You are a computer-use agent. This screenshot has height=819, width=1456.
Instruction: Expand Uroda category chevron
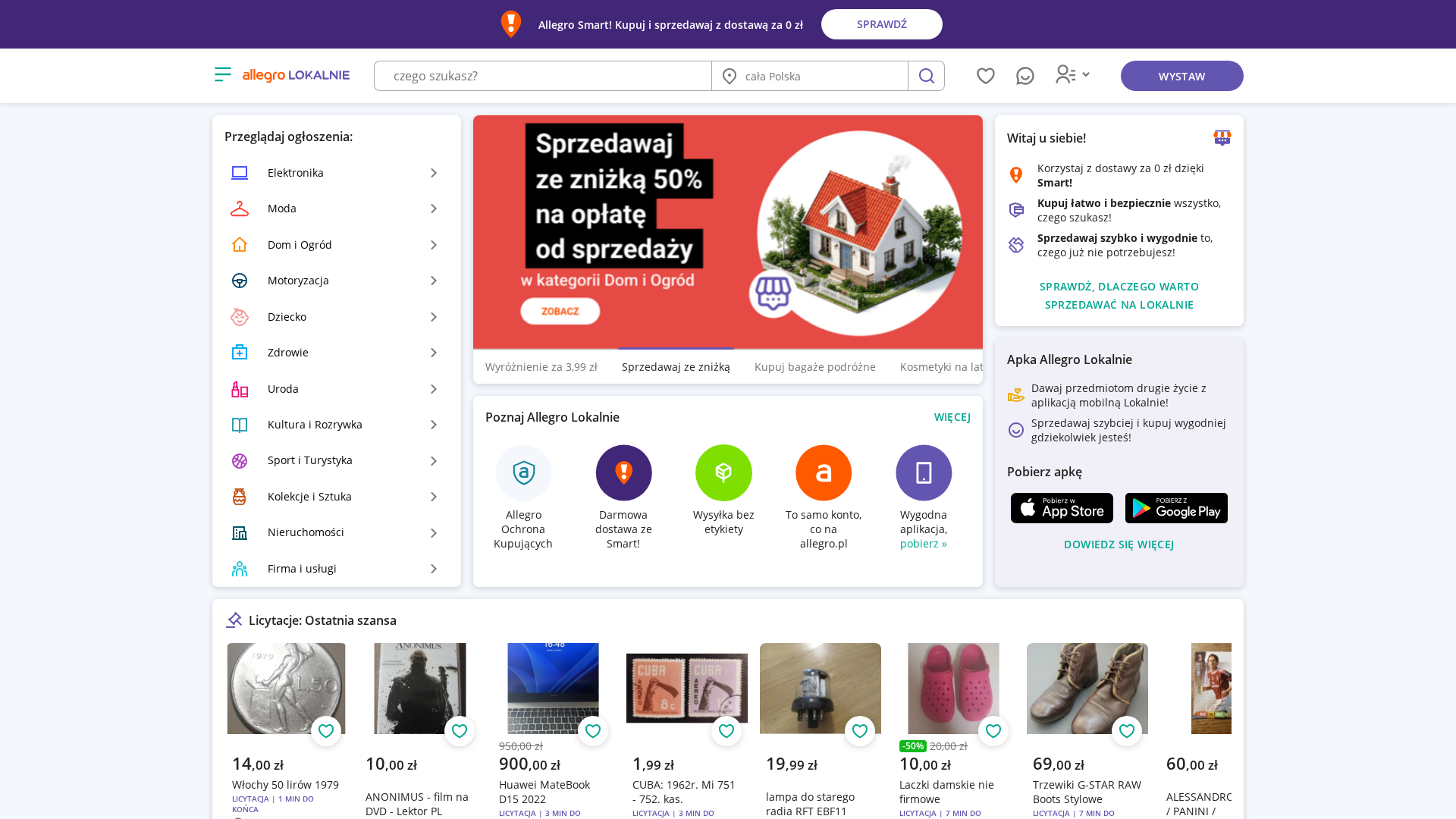click(434, 389)
